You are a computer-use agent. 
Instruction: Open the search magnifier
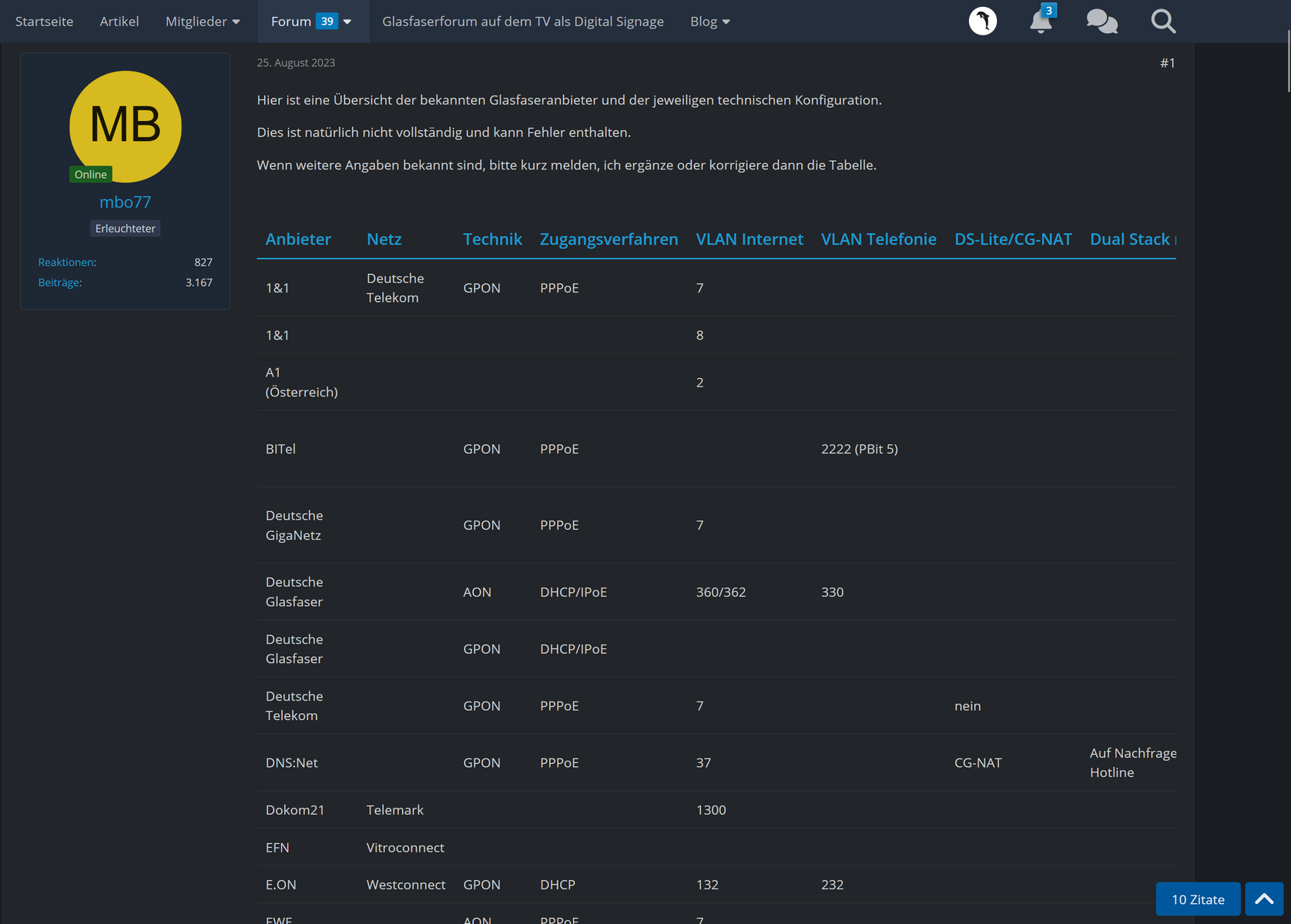click(1163, 21)
